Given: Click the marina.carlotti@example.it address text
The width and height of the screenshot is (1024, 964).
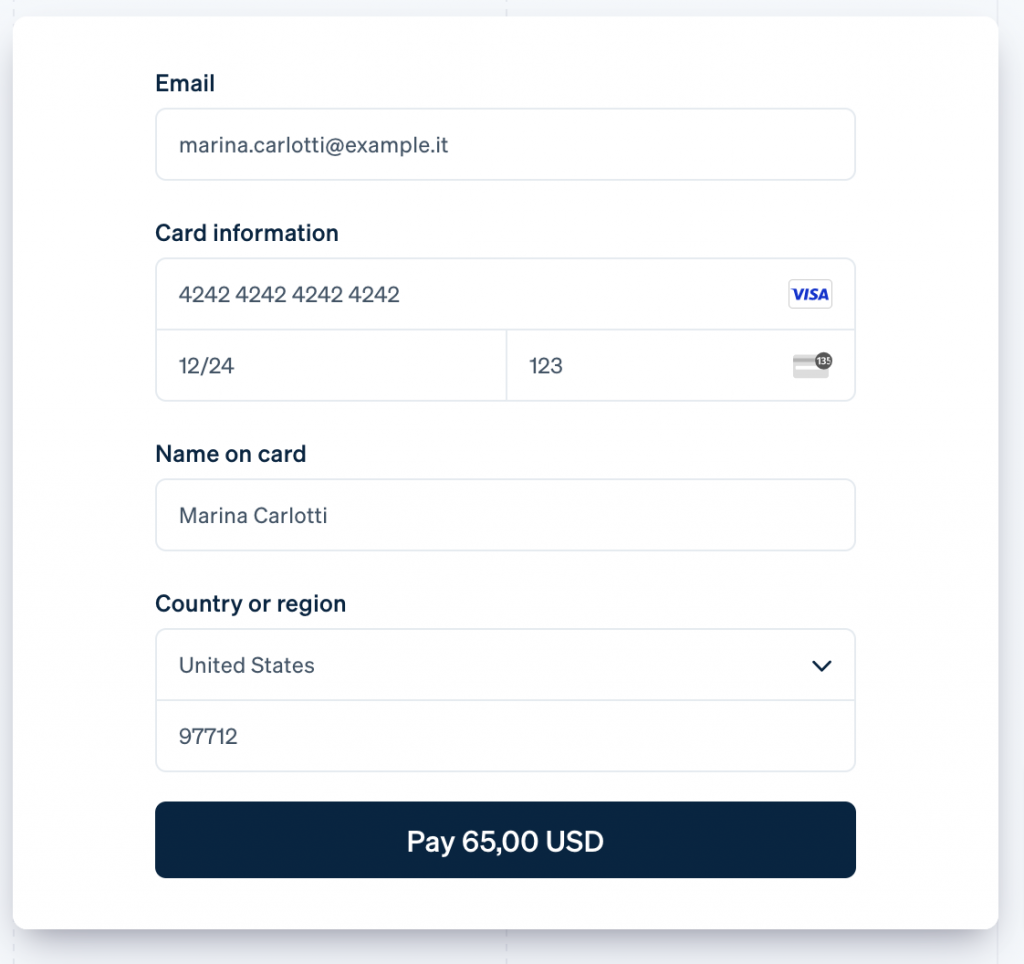Looking at the screenshot, I should click(313, 145).
